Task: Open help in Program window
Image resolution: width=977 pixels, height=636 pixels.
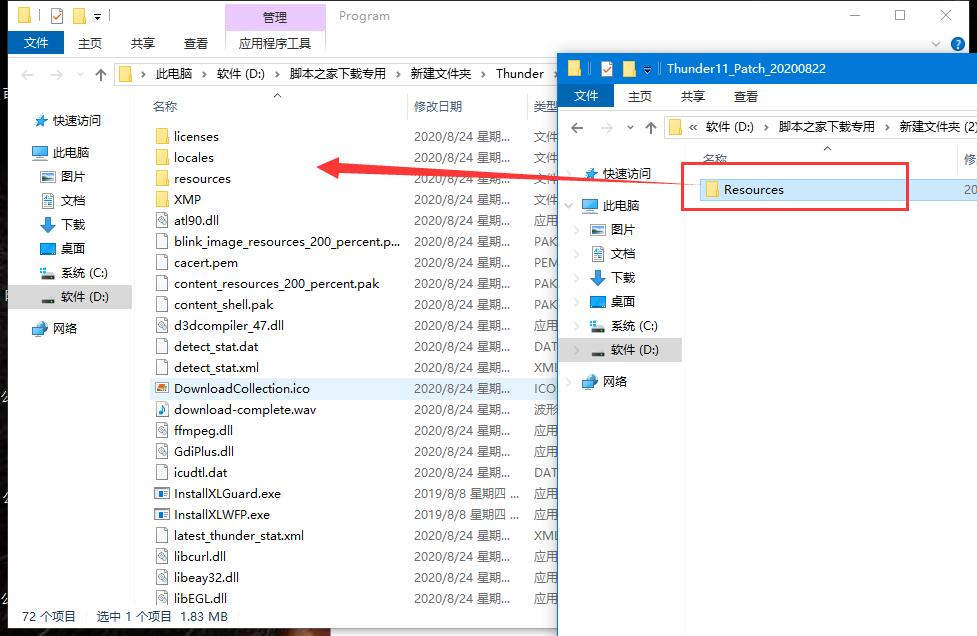Action: 958,44
